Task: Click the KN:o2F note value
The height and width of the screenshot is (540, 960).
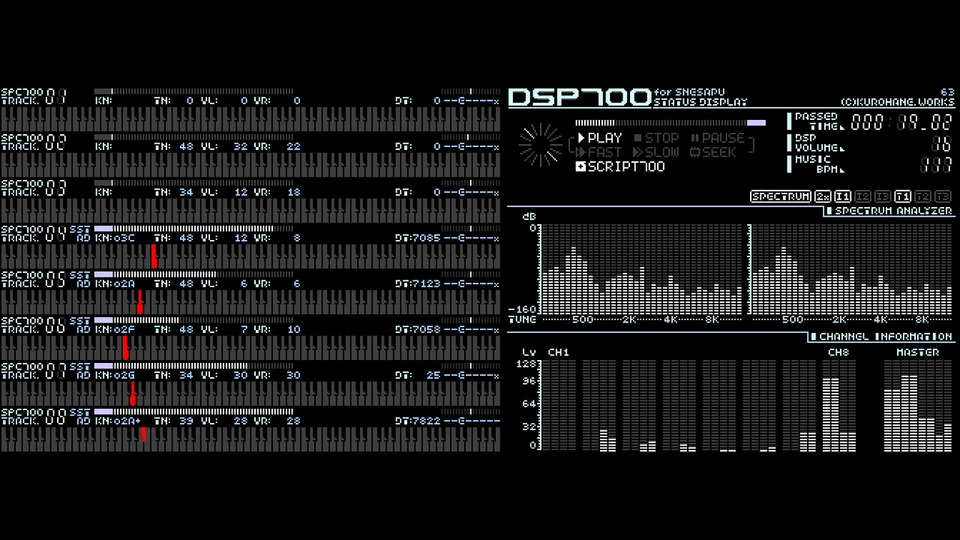Action: [115, 329]
